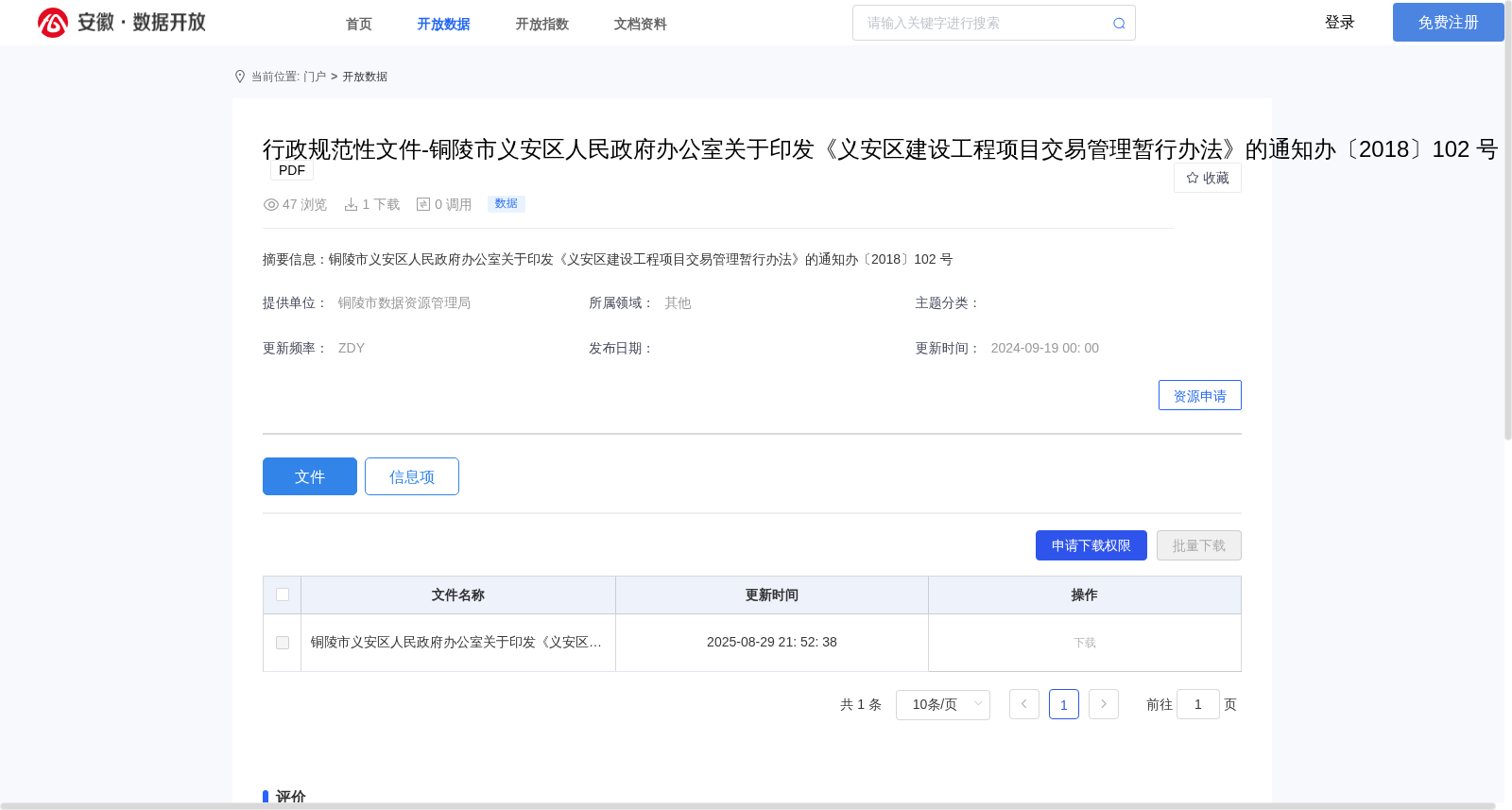Image resolution: width=1512 pixels, height=810 pixels.
Task: Click provider 铜陵市数据资源管理局
Action: click(404, 302)
